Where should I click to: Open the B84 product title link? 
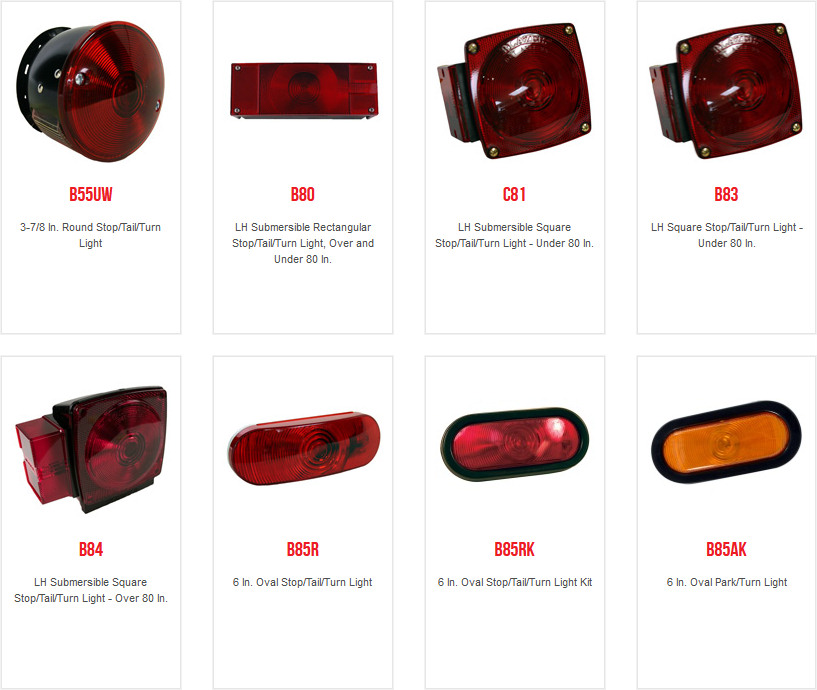pyautogui.click(x=91, y=549)
